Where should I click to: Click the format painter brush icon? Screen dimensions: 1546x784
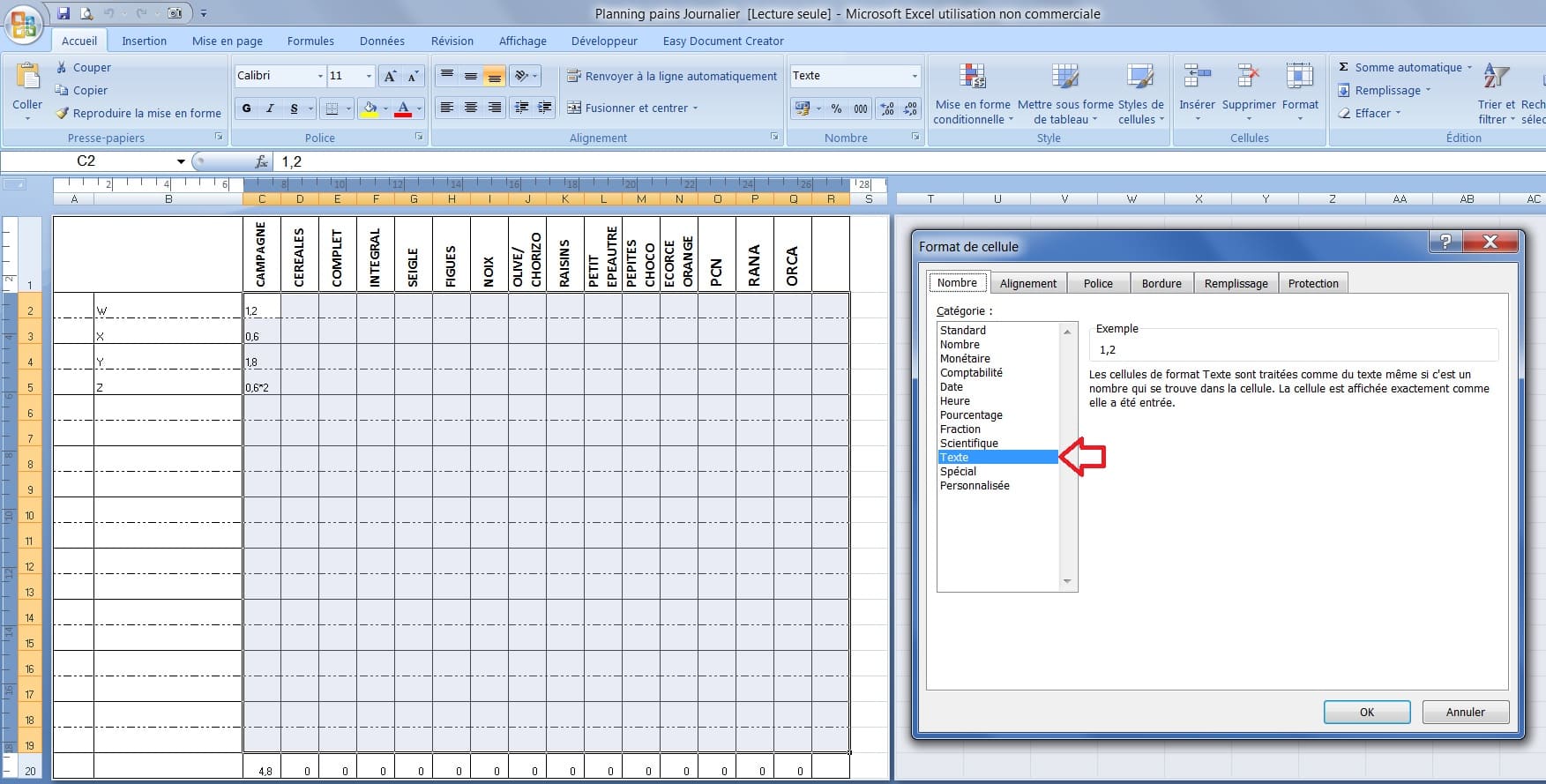pyautogui.click(x=62, y=113)
